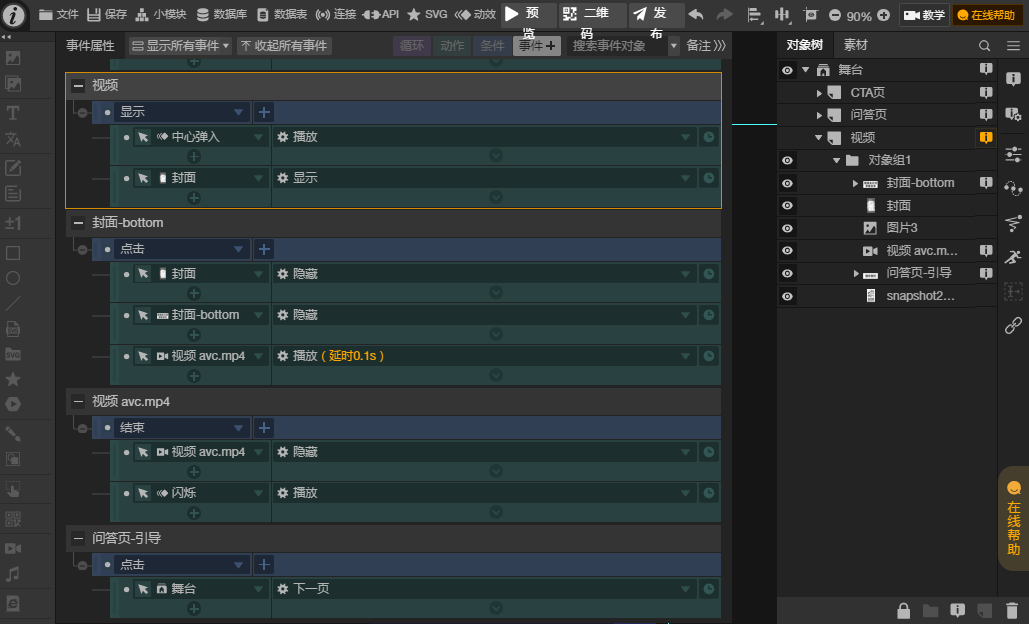Expand the CTA页 tree node
This screenshot has height=624, width=1029.
819,93
